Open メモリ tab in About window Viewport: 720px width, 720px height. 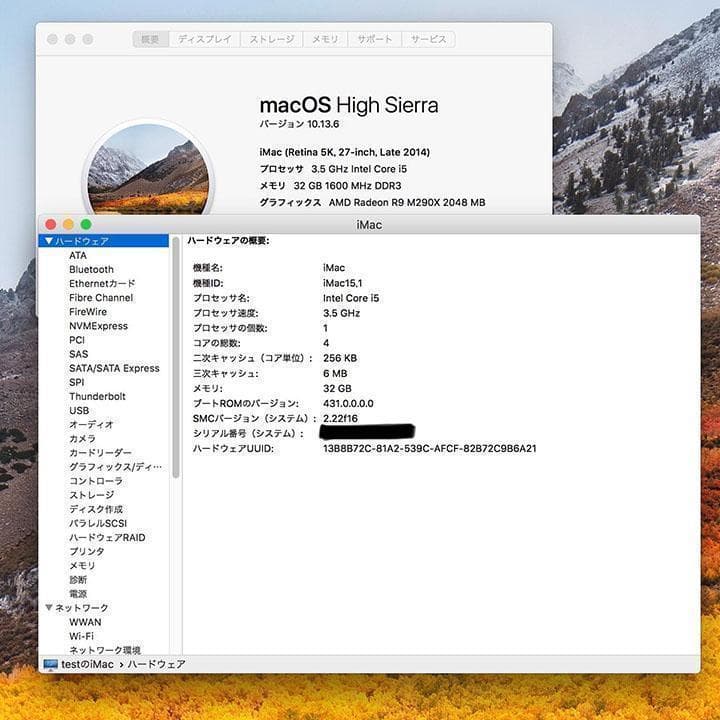[x=325, y=39]
